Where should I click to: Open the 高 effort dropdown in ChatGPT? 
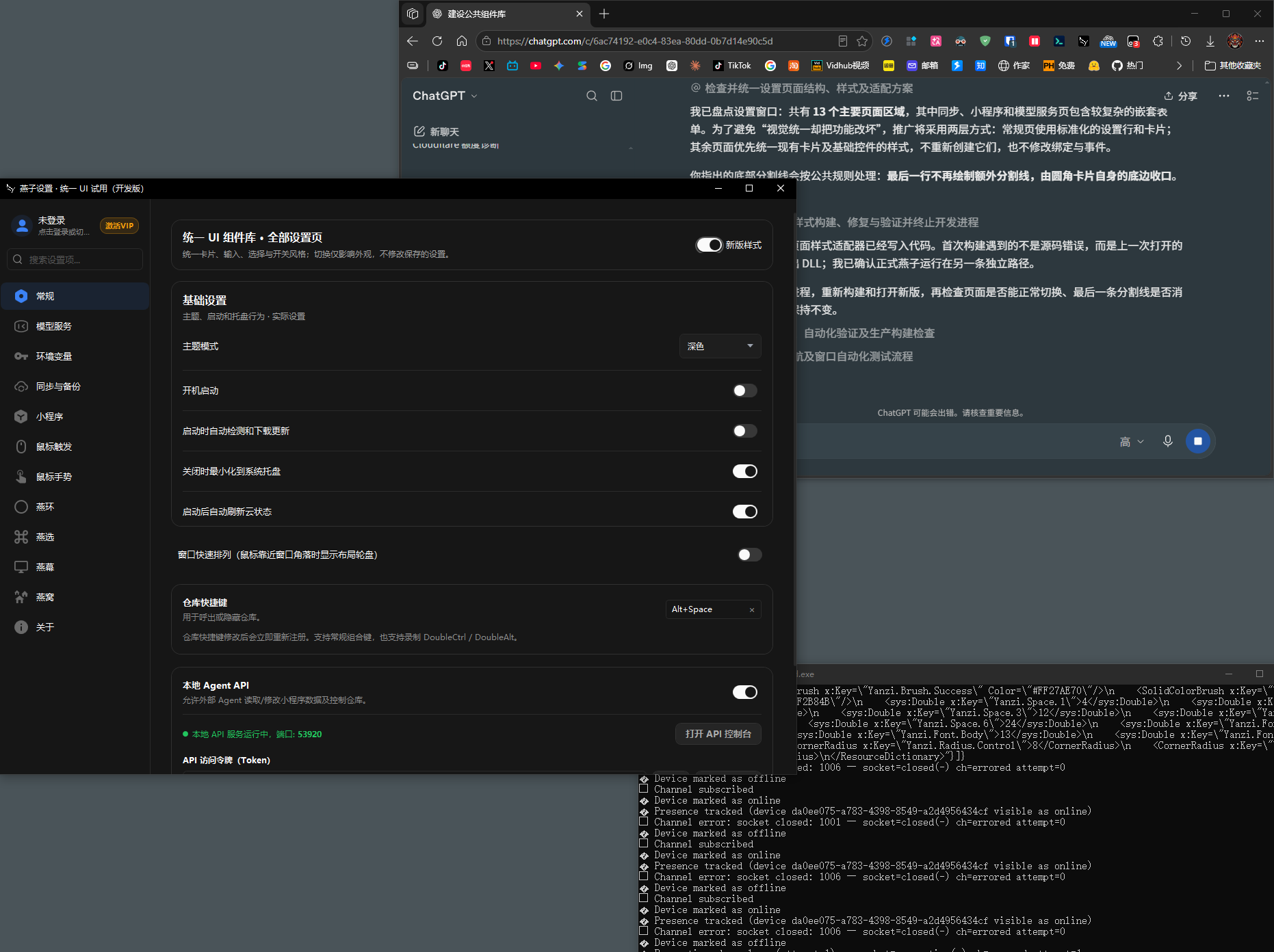1132,442
